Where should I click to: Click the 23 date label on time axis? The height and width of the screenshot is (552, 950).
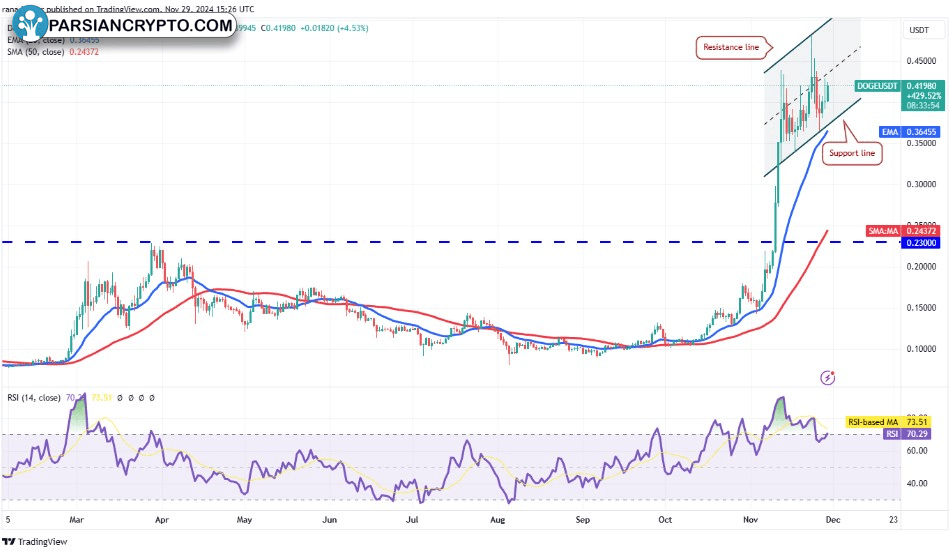click(x=894, y=520)
